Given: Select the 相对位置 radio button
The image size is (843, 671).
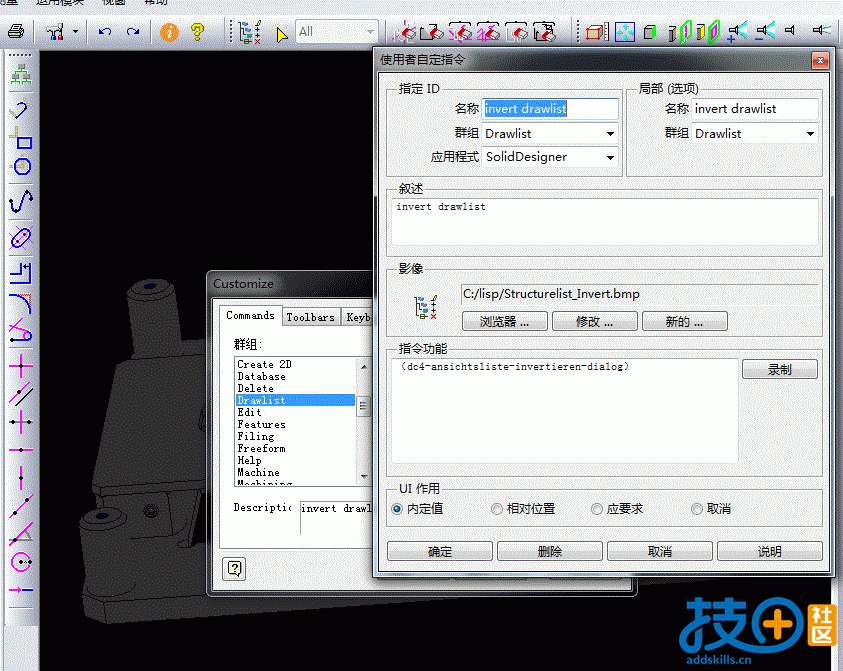Looking at the screenshot, I should [497, 509].
